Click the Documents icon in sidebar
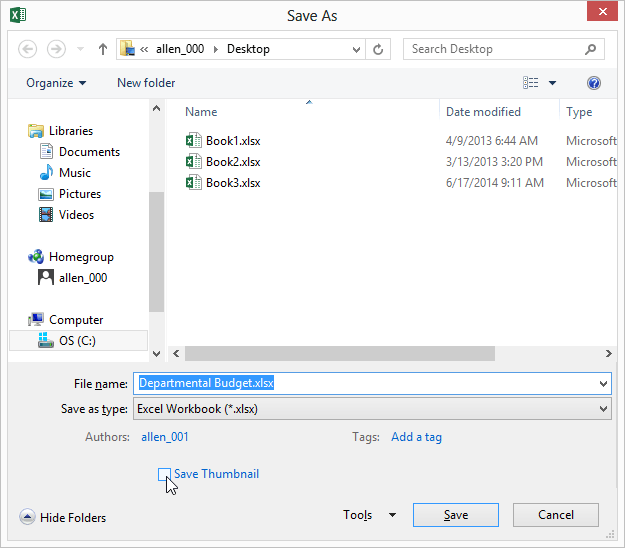Image resolution: width=625 pixels, height=548 pixels. tap(46, 151)
